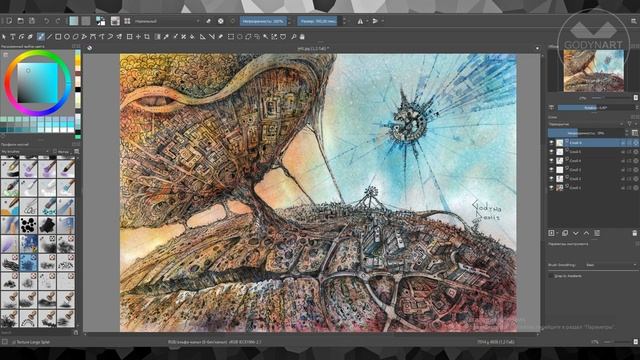This screenshot has width=640, height=360.
Task: Open the canvas document list arrow
Action: pos(537,48)
